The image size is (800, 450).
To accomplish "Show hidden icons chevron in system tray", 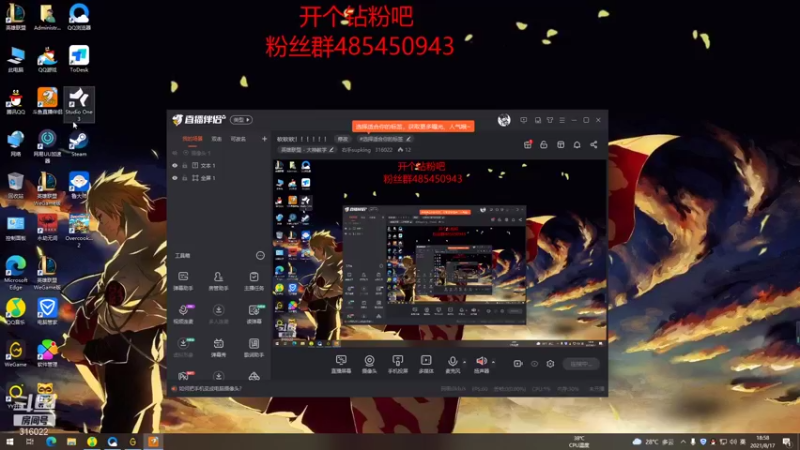I will 683,441.
